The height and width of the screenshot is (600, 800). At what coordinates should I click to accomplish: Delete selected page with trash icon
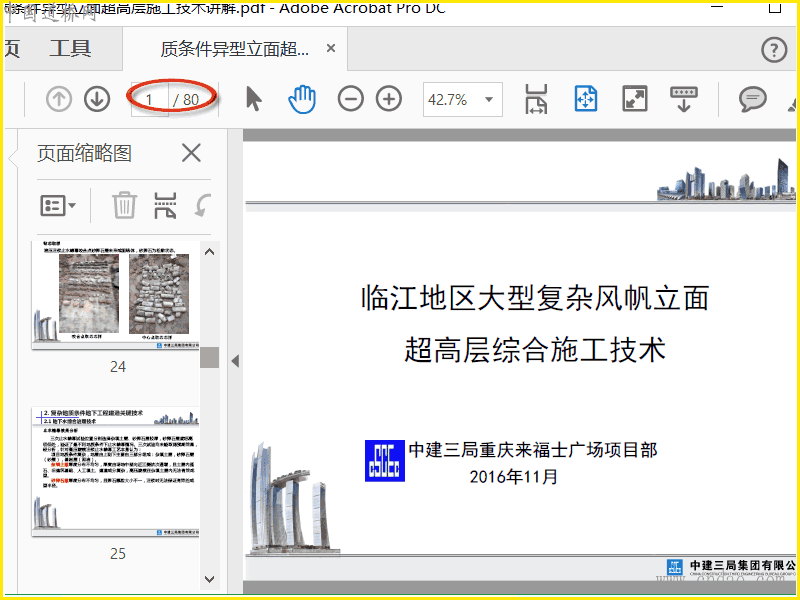(124, 205)
